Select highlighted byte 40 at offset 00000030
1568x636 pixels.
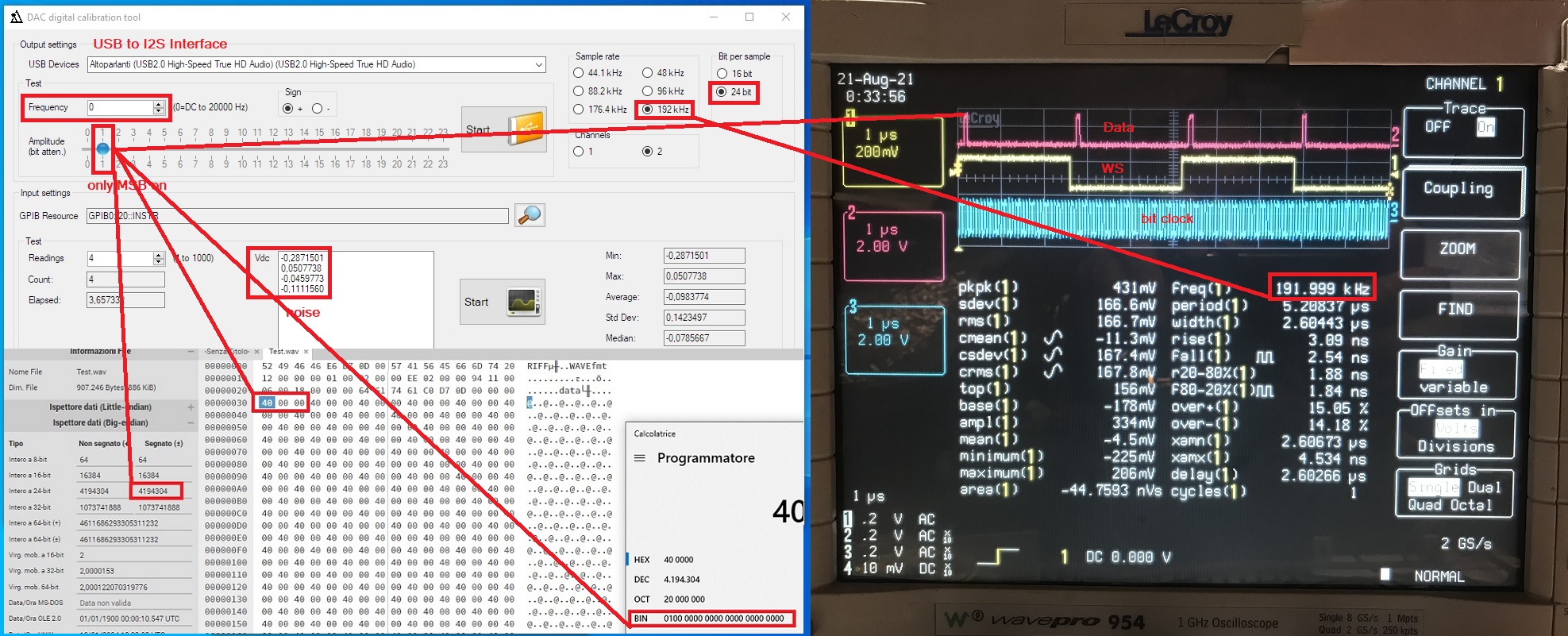[267, 403]
